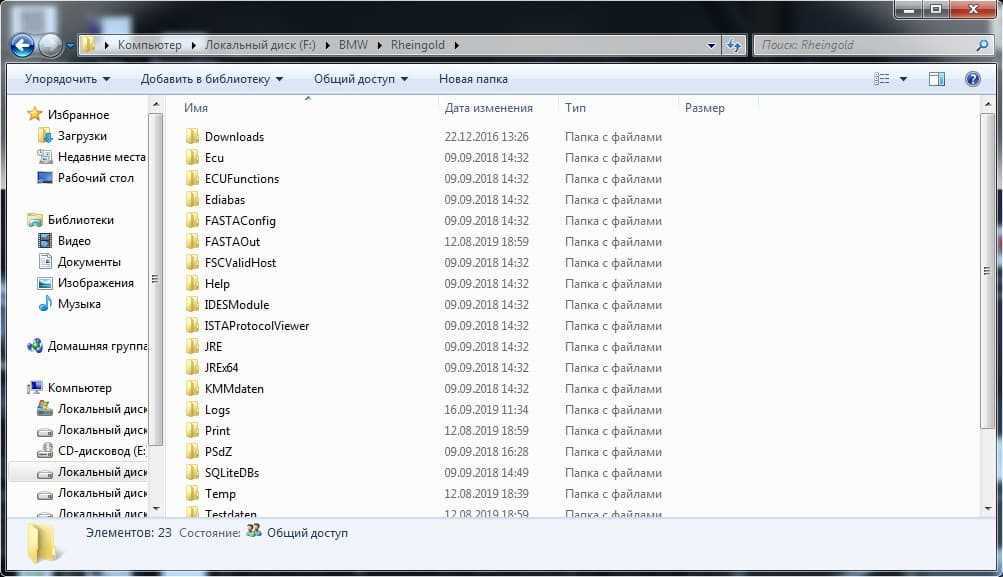
Task: Open the Упорядочить dropdown menu
Action: (x=67, y=79)
